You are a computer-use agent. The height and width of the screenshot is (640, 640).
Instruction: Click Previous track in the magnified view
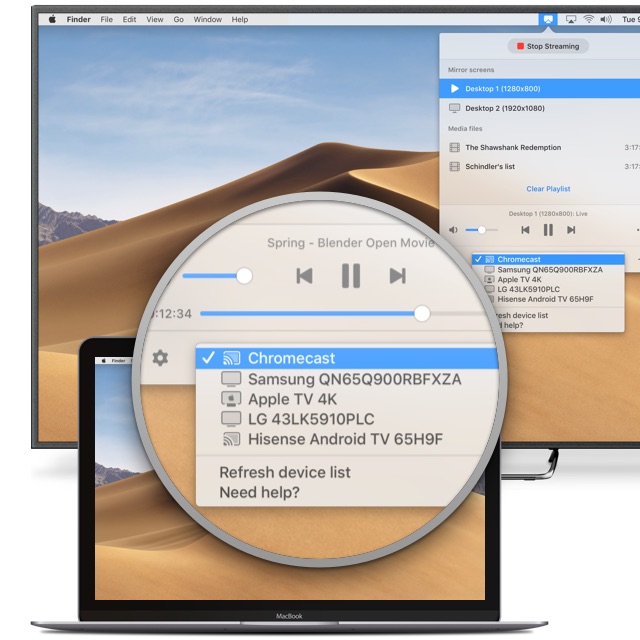[304, 276]
